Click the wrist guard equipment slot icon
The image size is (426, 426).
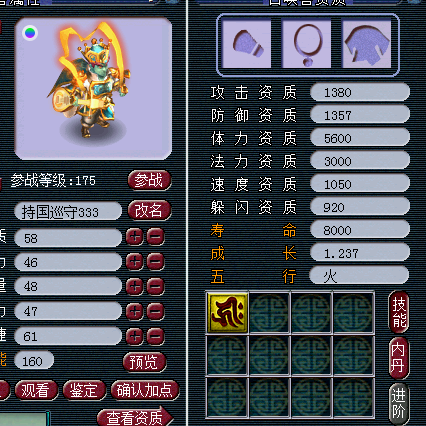(246, 44)
